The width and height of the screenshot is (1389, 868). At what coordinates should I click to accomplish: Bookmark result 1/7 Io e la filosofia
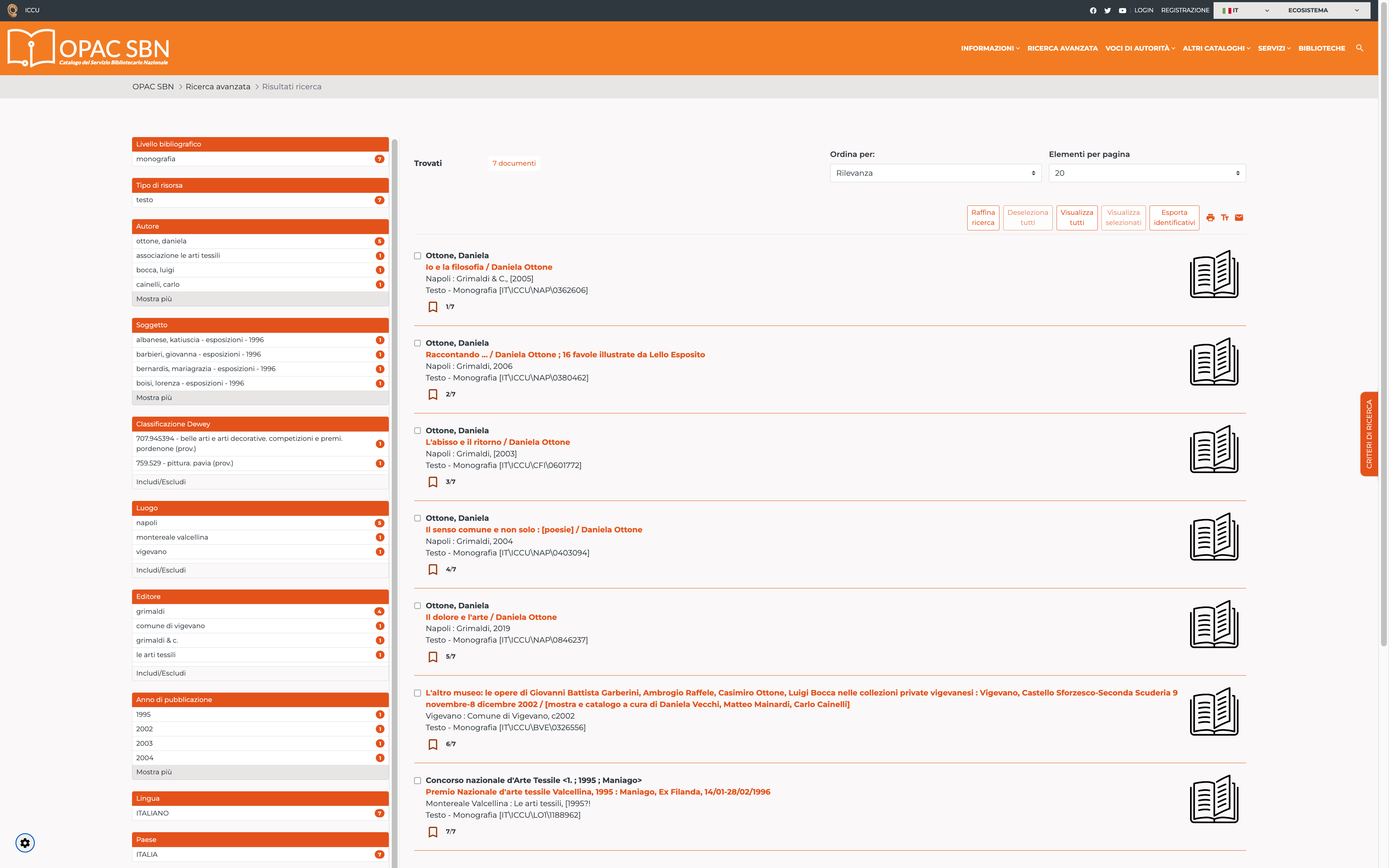[x=433, y=307]
